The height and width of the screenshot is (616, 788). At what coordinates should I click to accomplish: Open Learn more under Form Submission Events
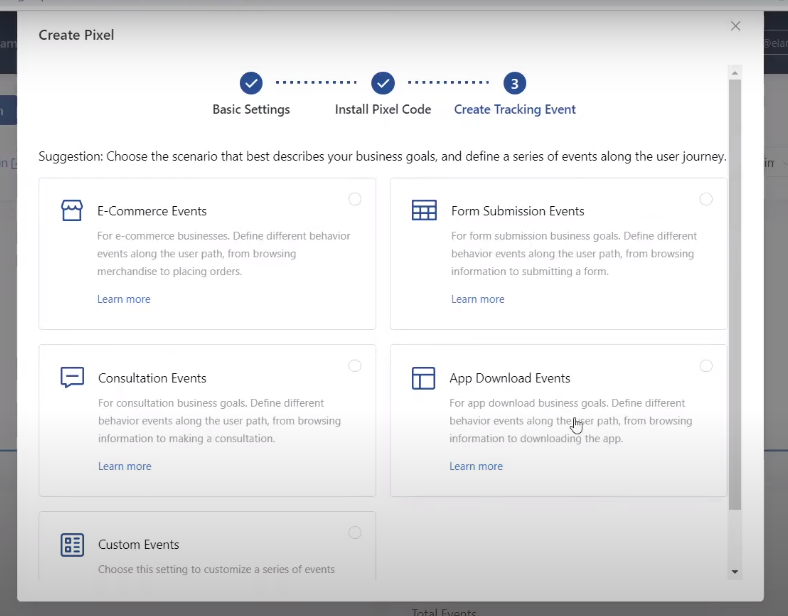click(477, 299)
